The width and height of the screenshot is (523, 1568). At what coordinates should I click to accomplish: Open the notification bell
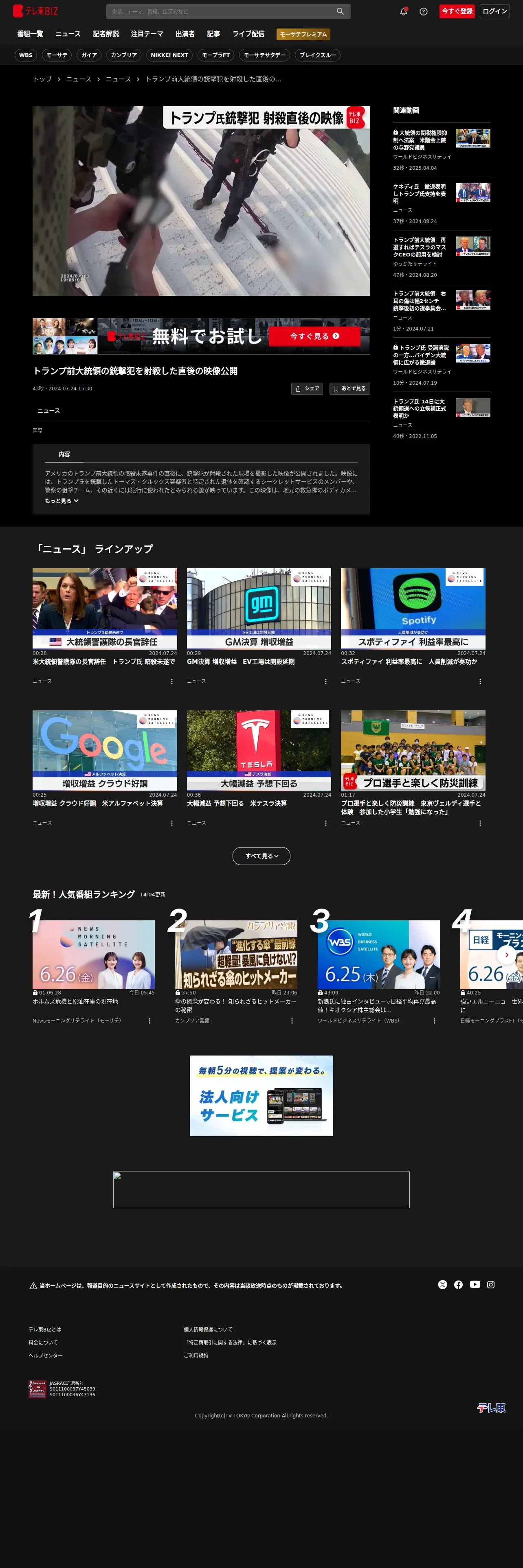click(404, 11)
